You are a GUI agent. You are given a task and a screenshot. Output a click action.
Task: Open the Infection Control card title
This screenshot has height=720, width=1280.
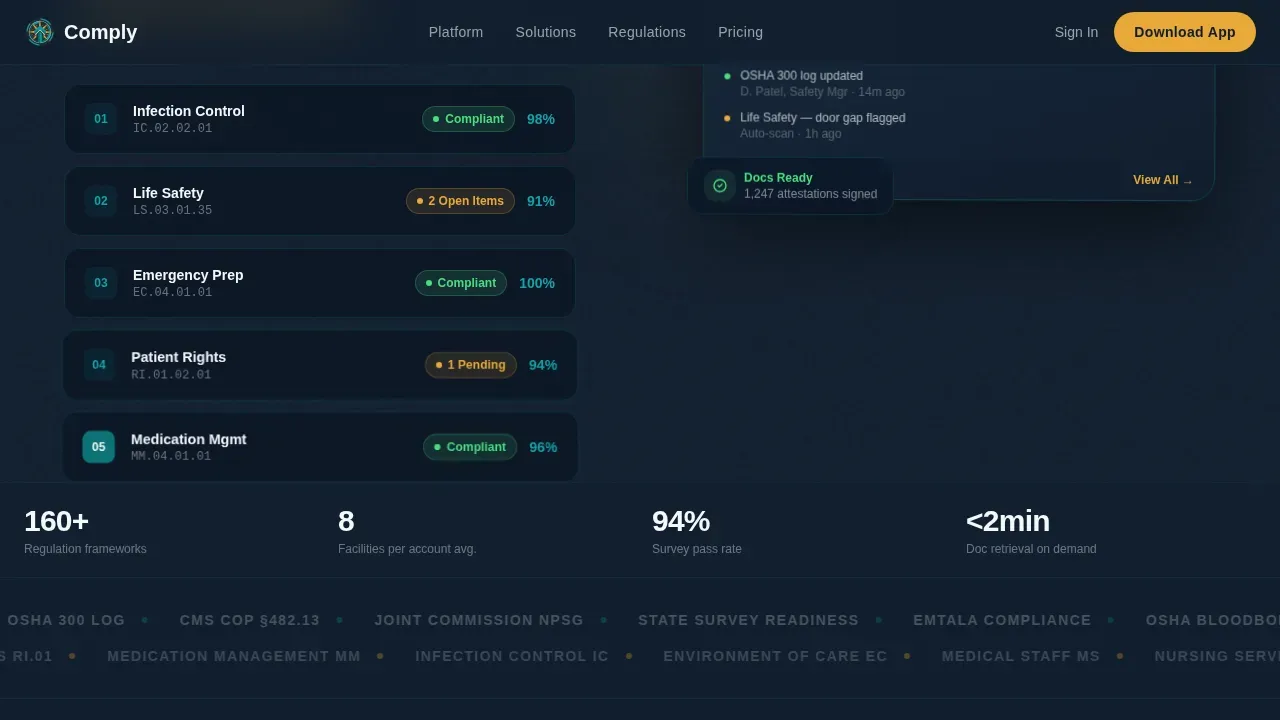click(x=189, y=111)
